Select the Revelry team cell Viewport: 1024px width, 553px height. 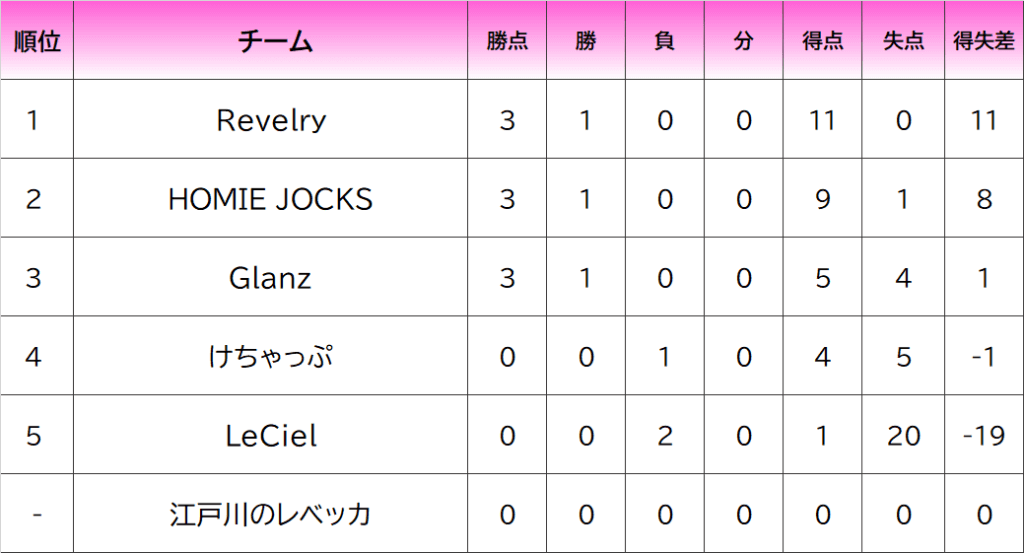(x=270, y=119)
